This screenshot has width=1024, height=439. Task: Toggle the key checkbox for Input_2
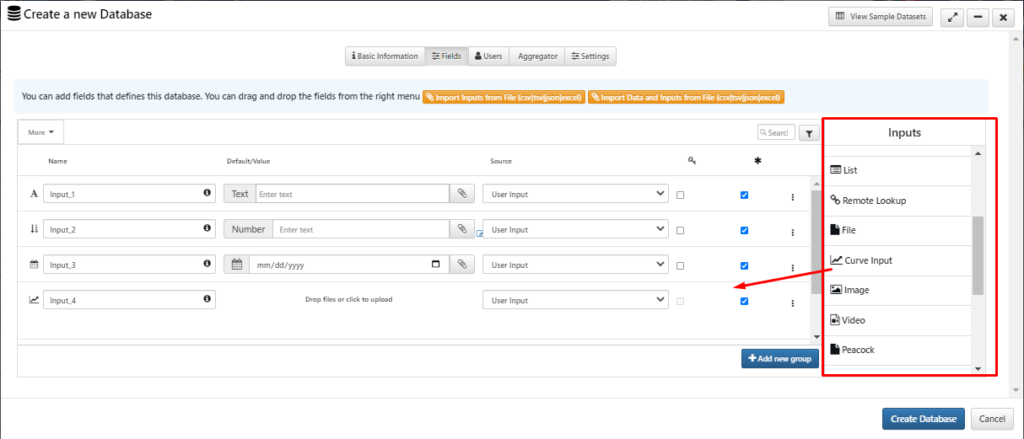680,230
